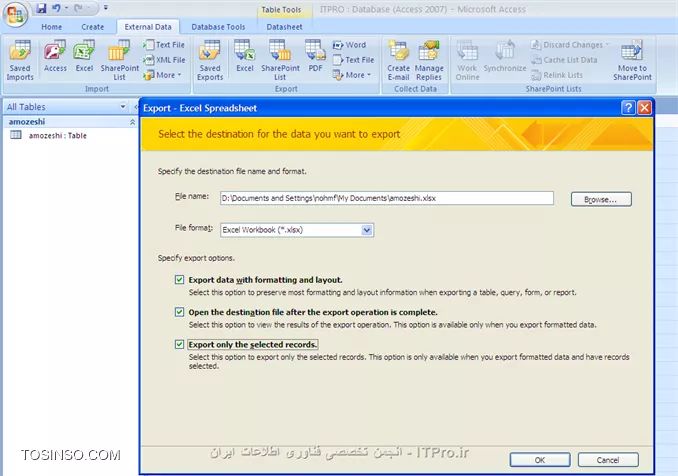This screenshot has width=678, height=476.
Task: Export to Word
Action: 350,45
